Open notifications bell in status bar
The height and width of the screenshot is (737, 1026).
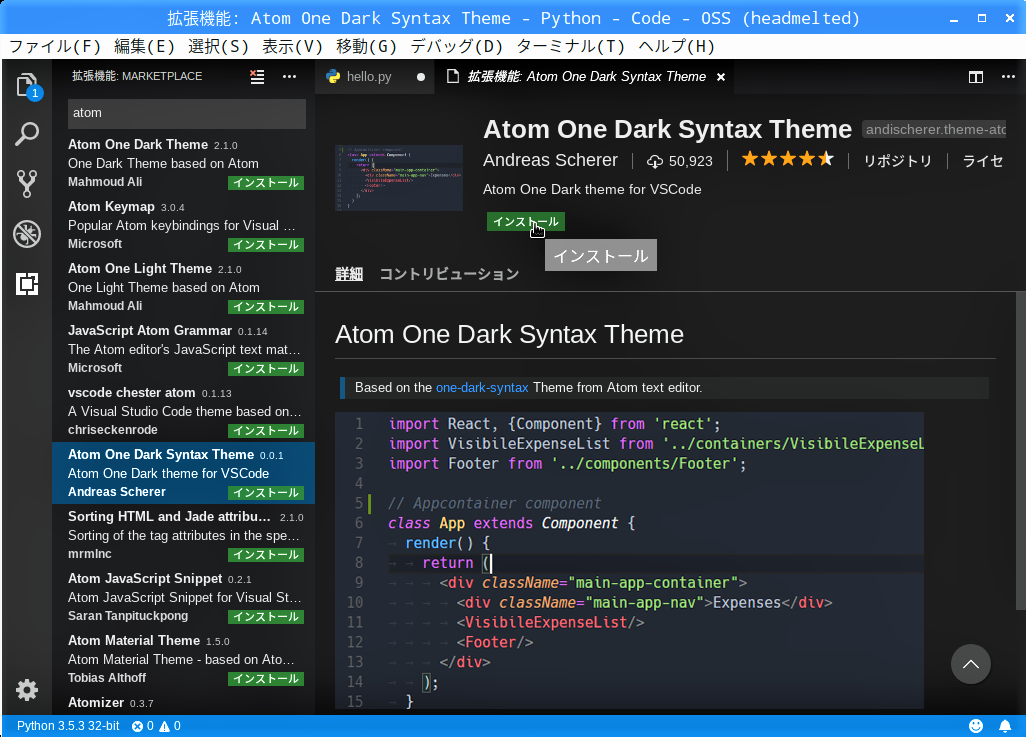pos(1005,726)
